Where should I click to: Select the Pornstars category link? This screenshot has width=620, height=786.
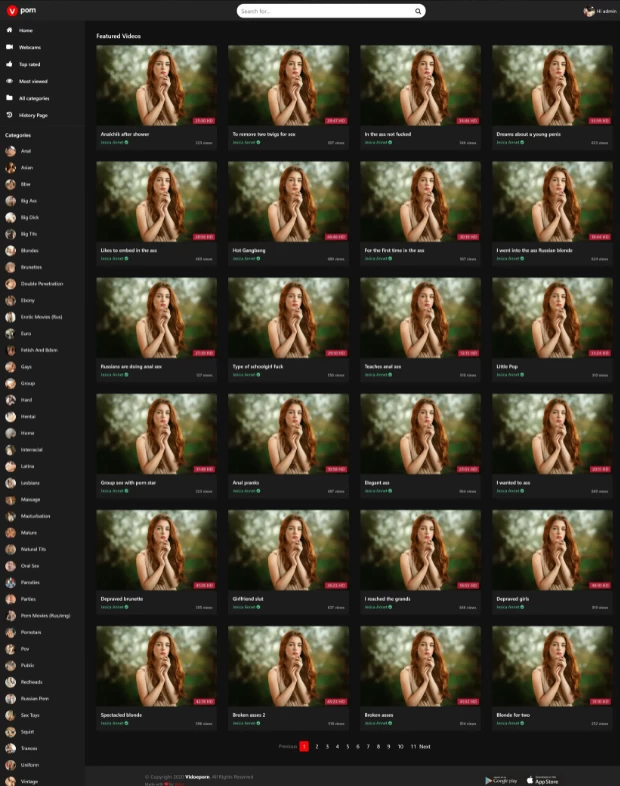point(31,632)
